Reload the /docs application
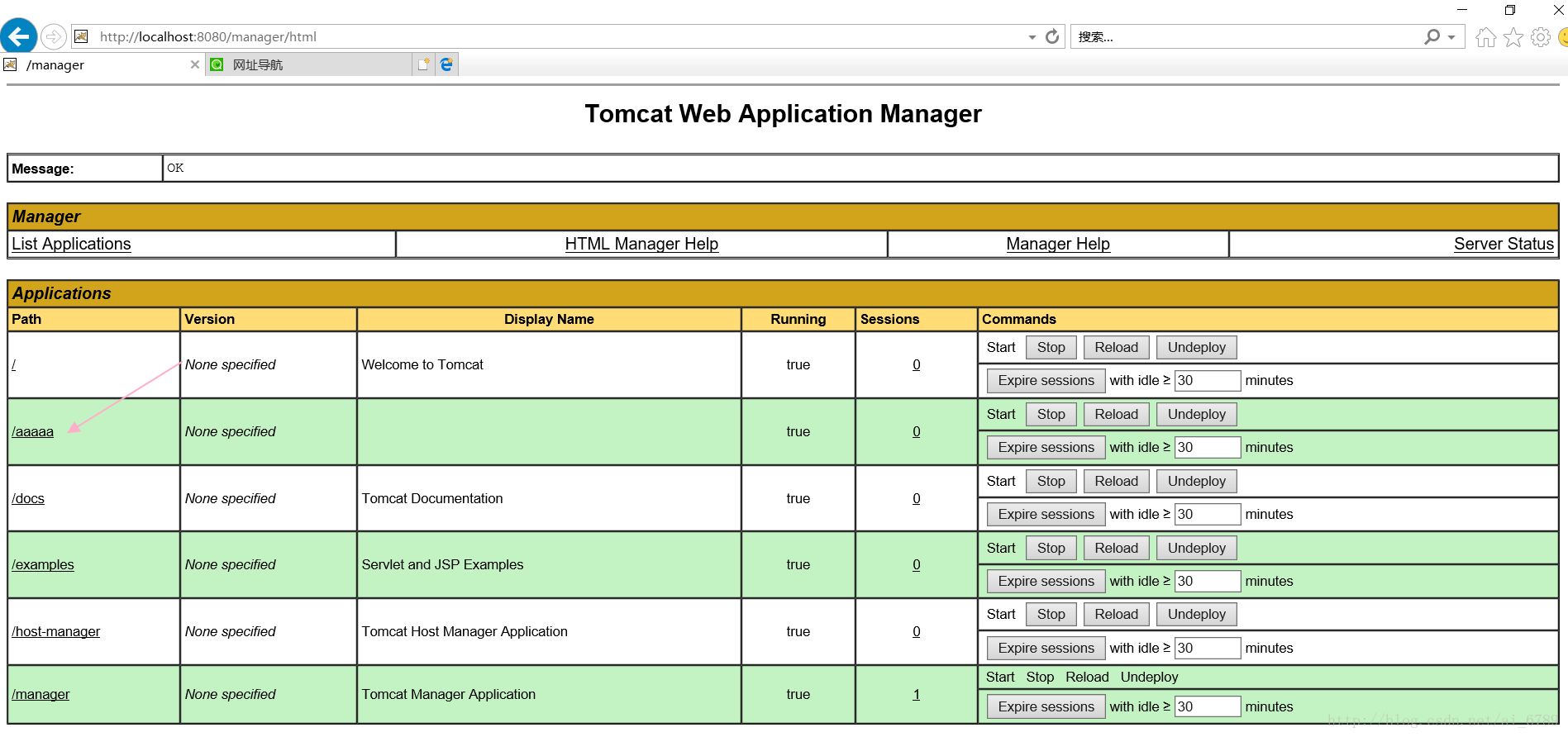1568x737 pixels. [1117, 482]
